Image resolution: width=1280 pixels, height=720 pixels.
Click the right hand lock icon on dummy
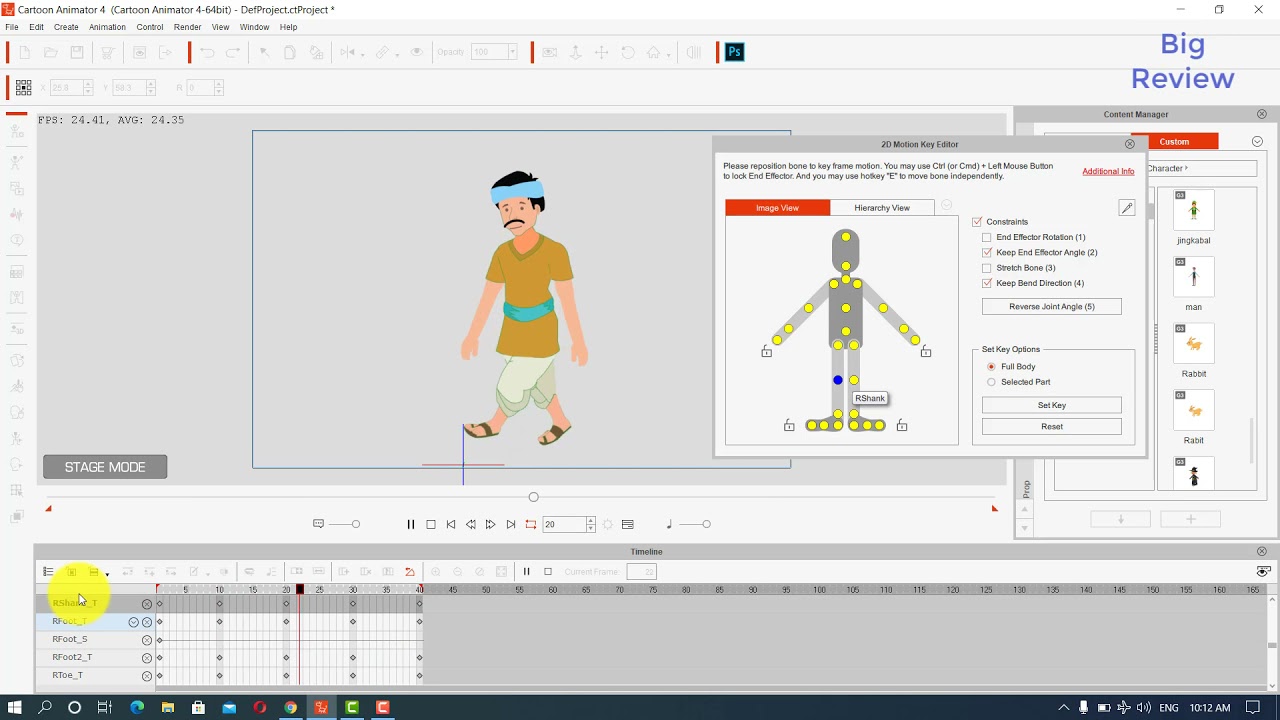[926, 351]
